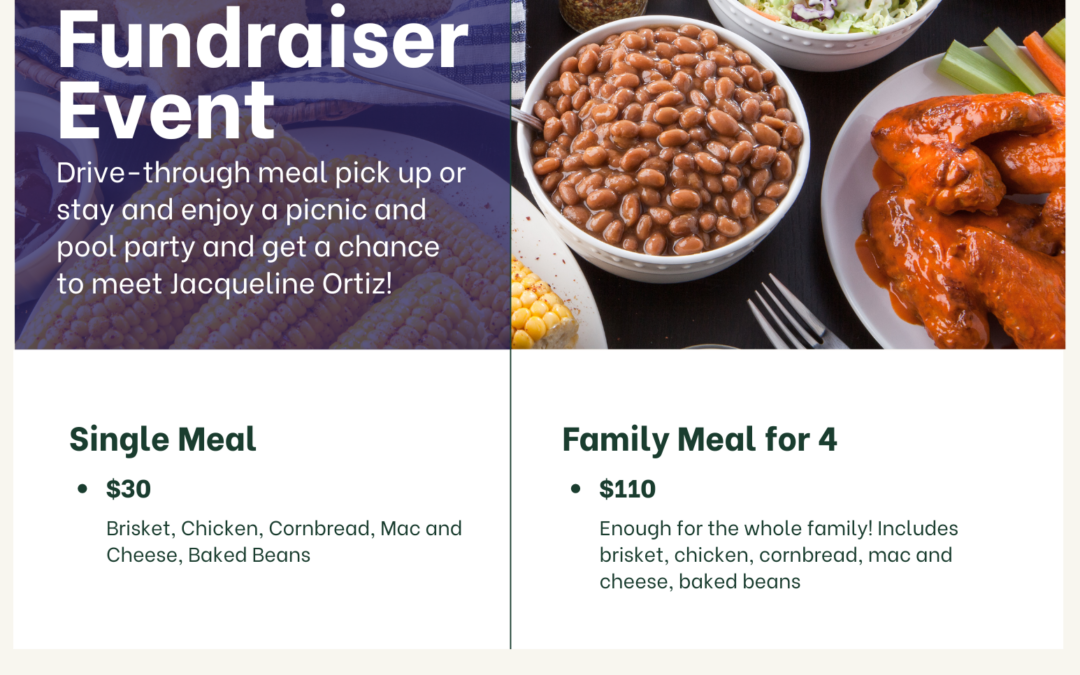Image resolution: width=1080 pixels, height=675 pixels.
Task: Select the Single Meal menu items text
Action: pos(284,541)
